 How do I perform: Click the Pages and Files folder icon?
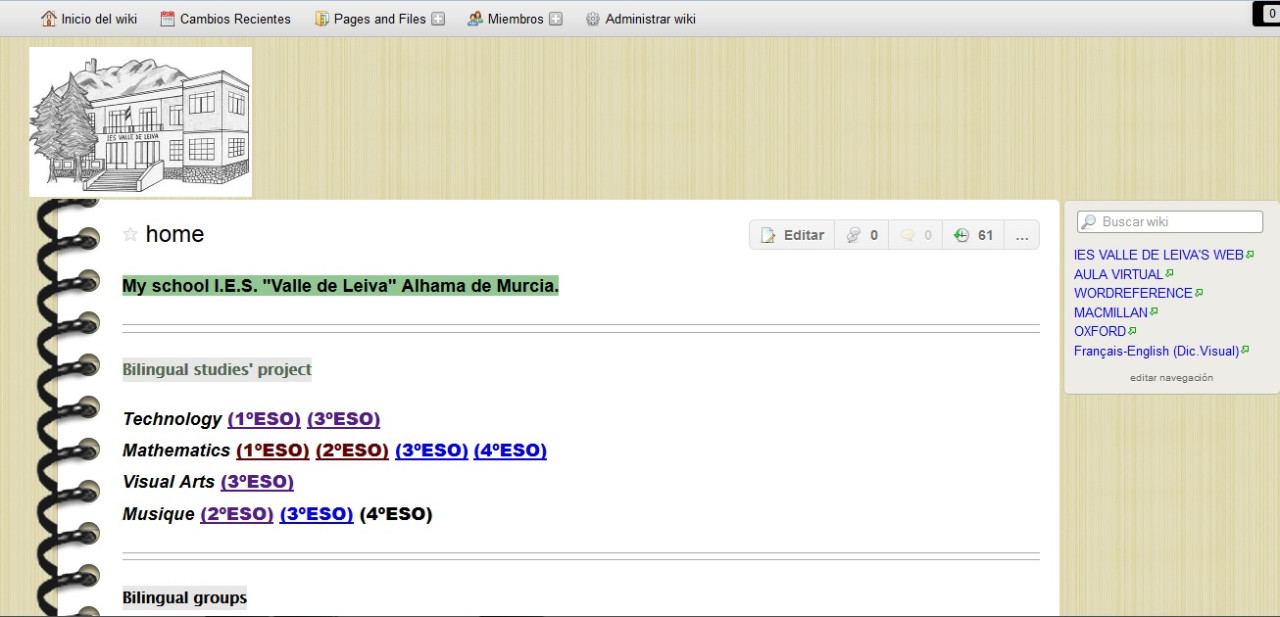(x=322, y=18)
